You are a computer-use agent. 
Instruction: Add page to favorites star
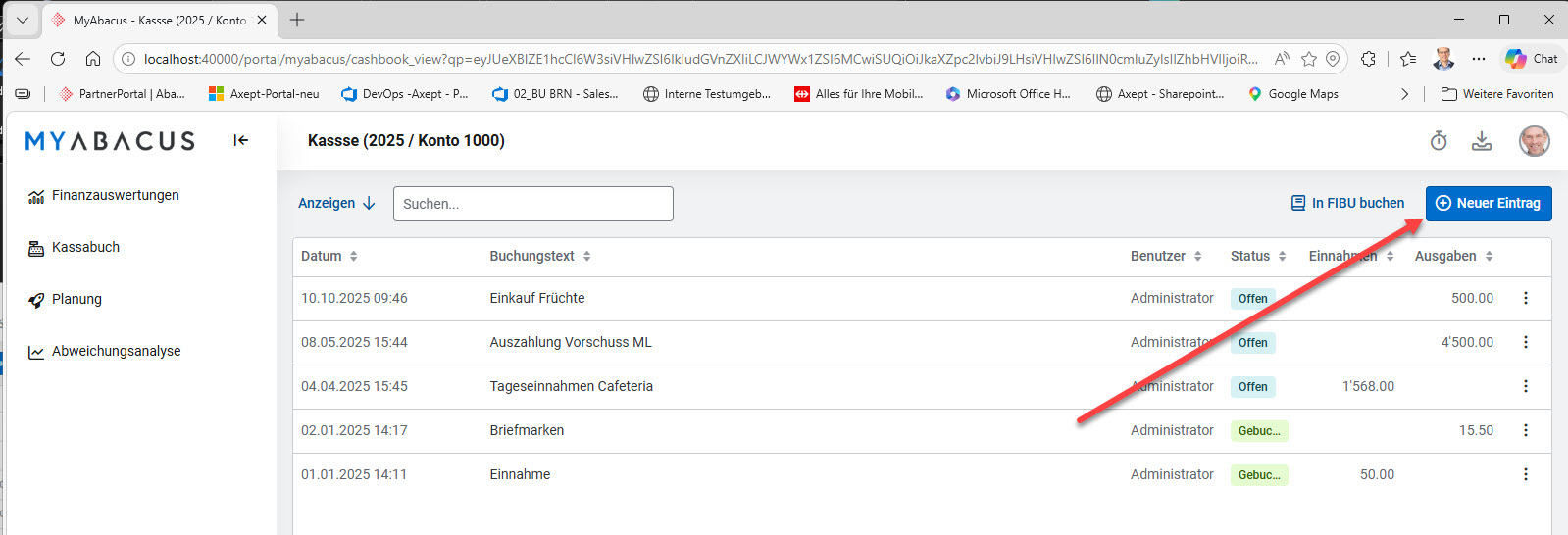(1308, 59)
